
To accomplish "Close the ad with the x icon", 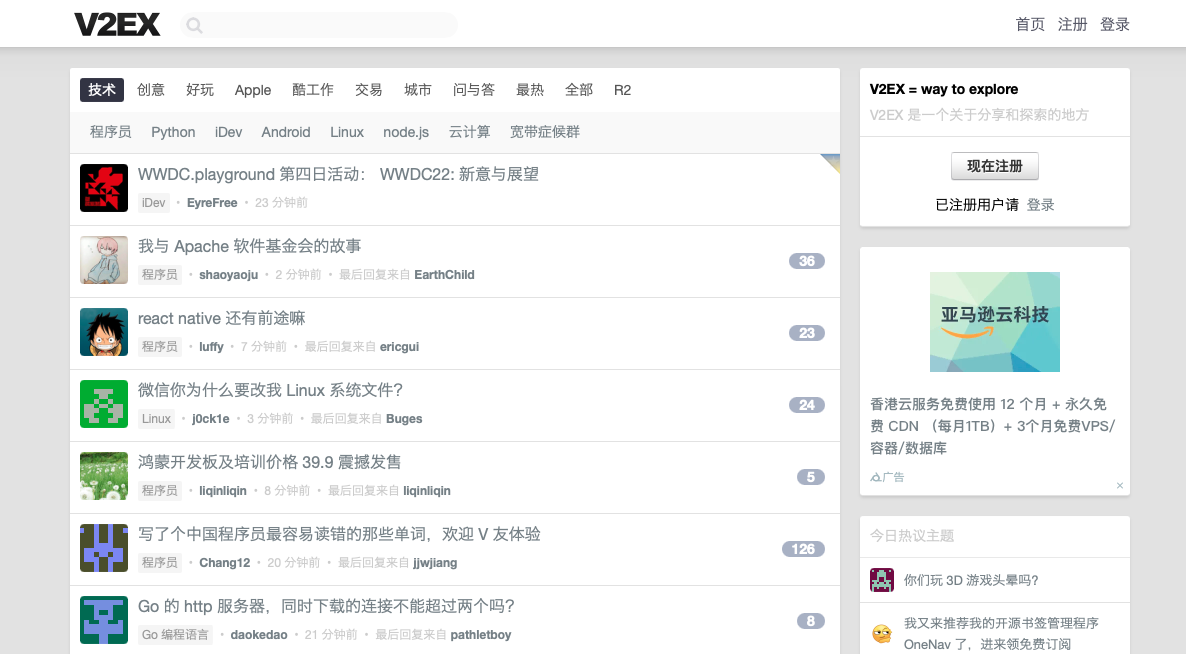I will pos(1119,485).
